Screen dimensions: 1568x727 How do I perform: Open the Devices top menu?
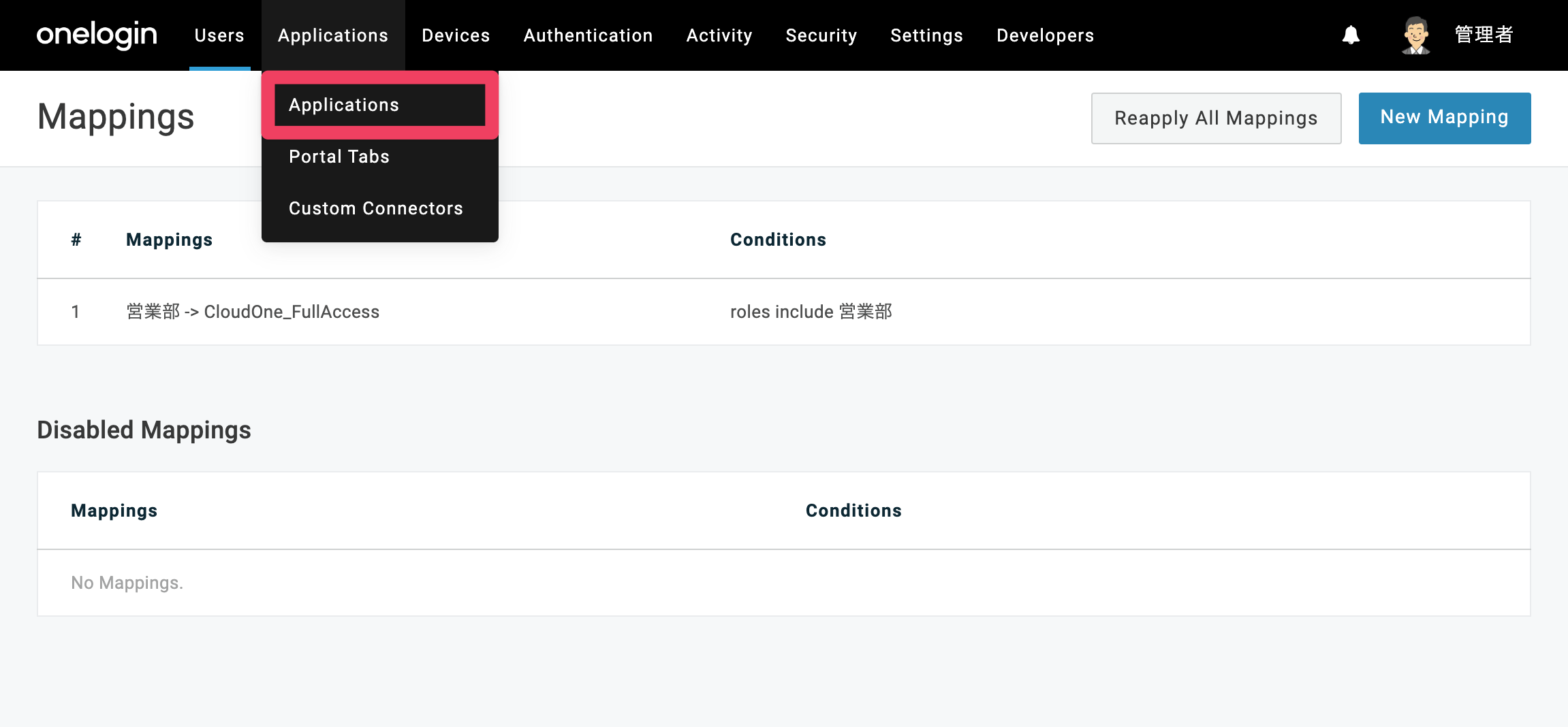coord(456,35)
